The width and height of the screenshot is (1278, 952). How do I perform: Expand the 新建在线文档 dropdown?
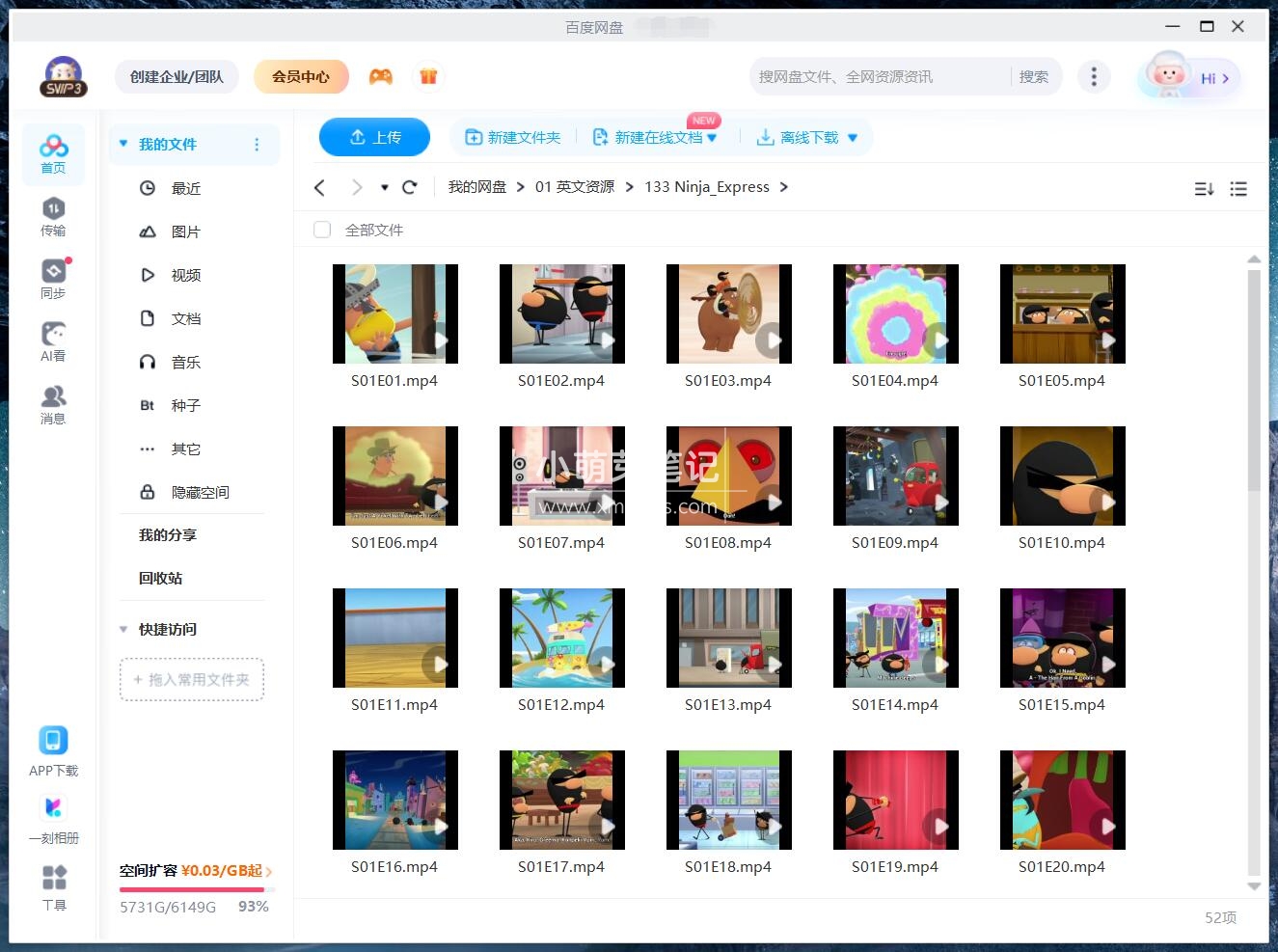712,137
